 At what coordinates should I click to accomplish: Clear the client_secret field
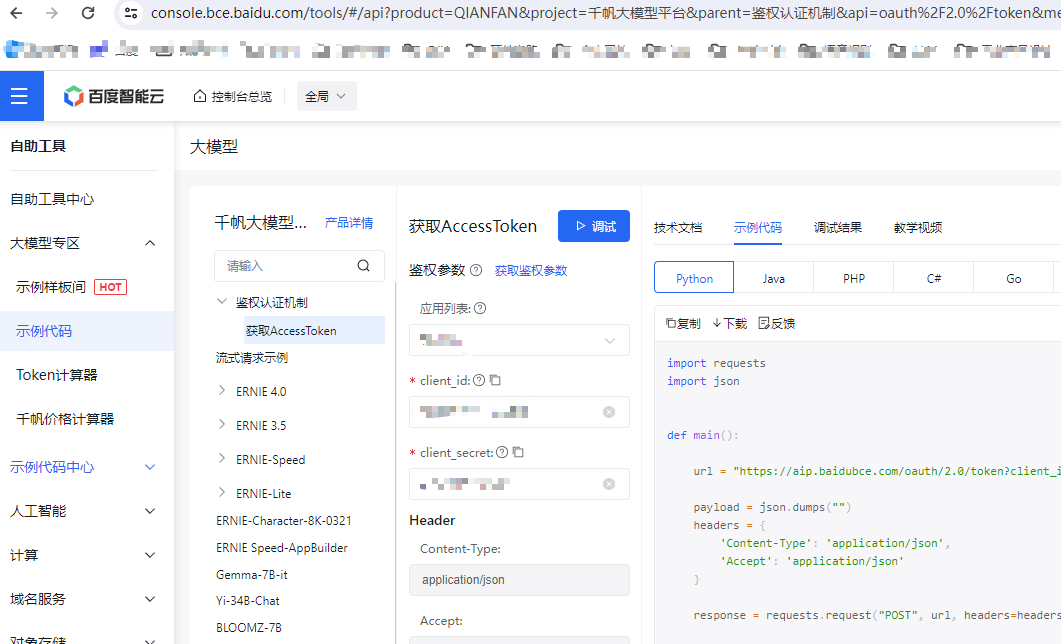(609, 484)
